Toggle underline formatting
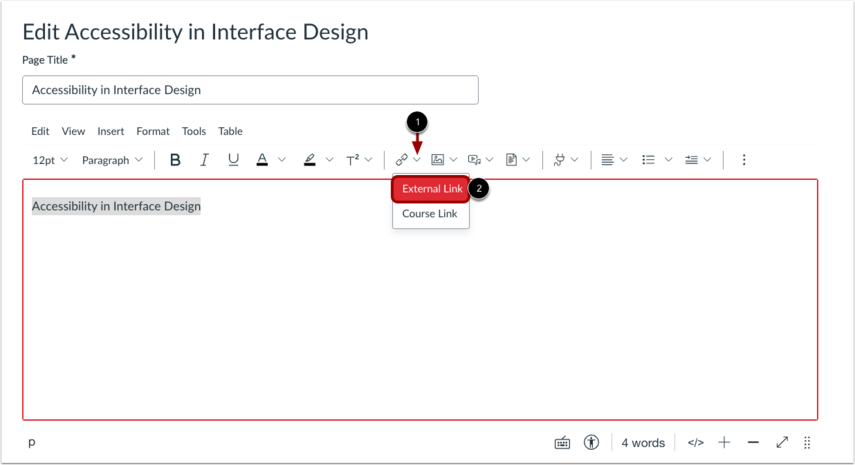Image resolution: width=855 pixels, height=465 pixels. [x=233, y=160]
